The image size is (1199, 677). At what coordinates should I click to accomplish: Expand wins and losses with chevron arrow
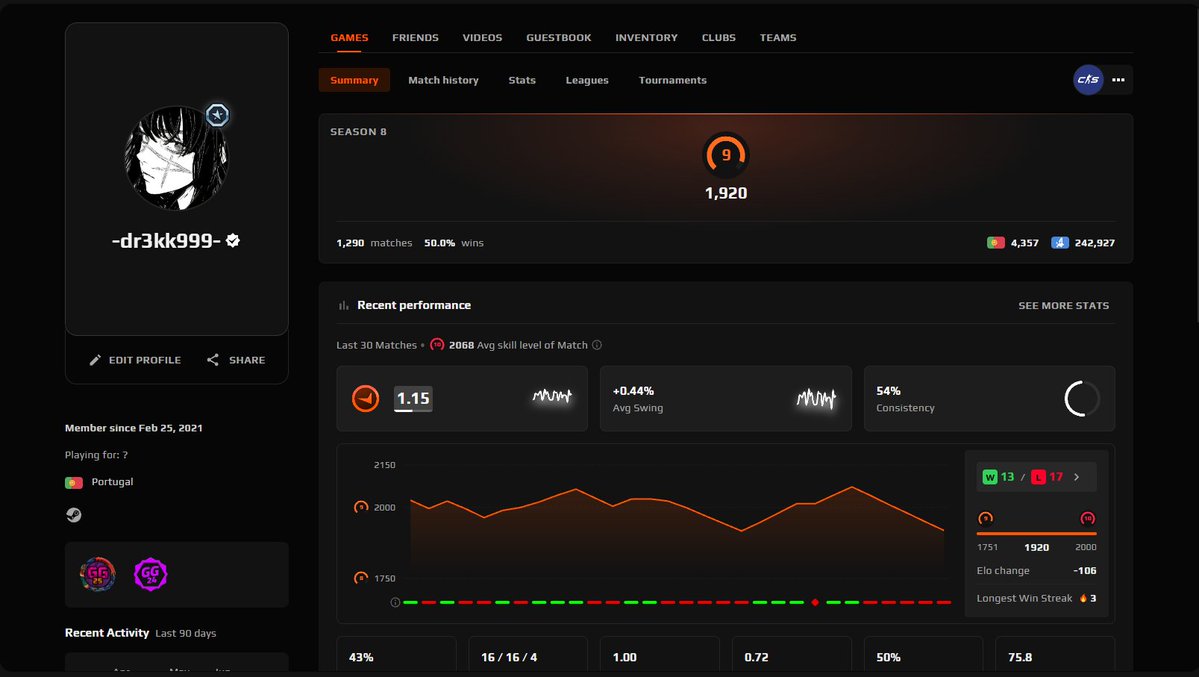pyautogui.click(x=1077, y=477)
